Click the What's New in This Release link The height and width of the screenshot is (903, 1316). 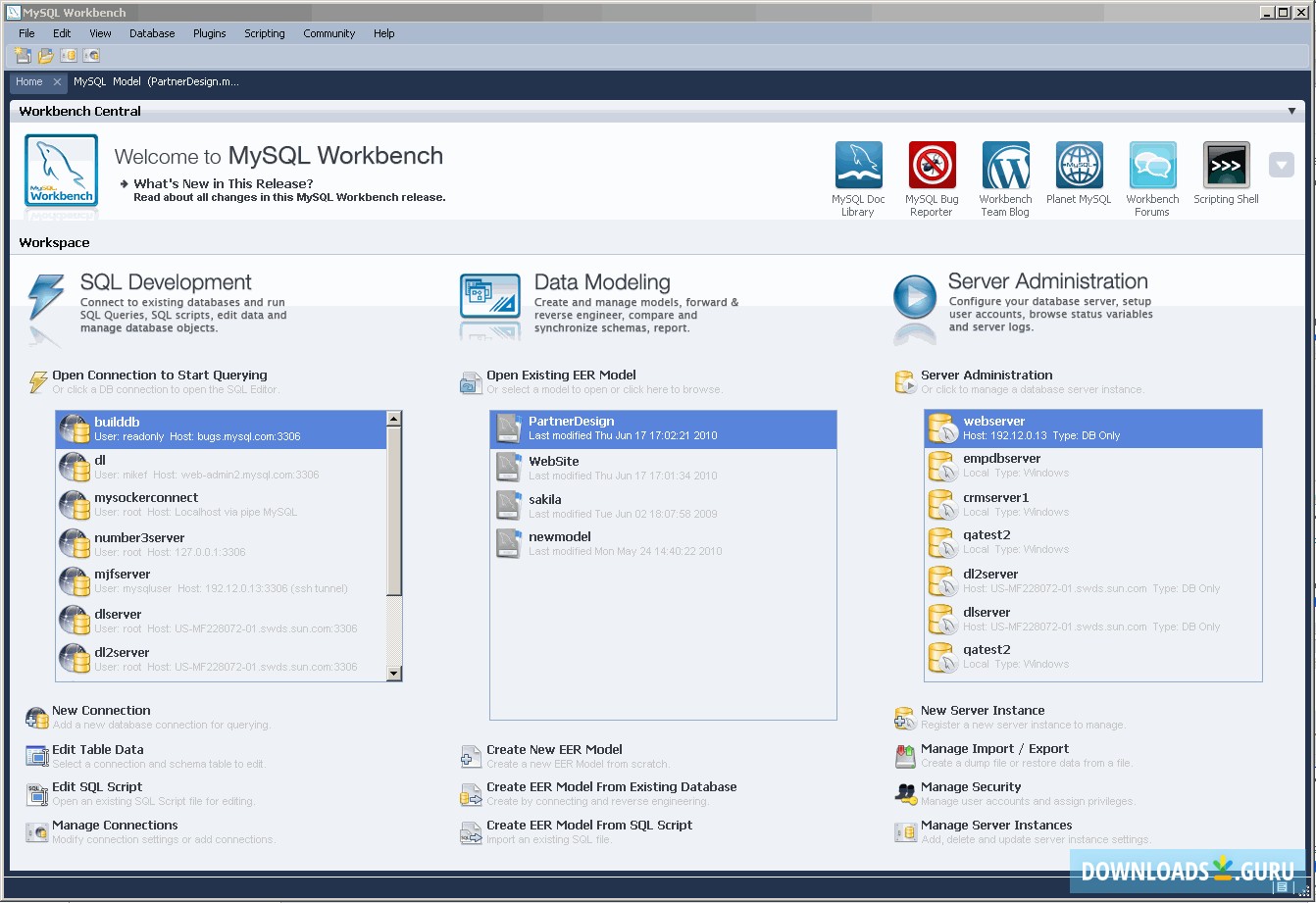pos(224,183)
